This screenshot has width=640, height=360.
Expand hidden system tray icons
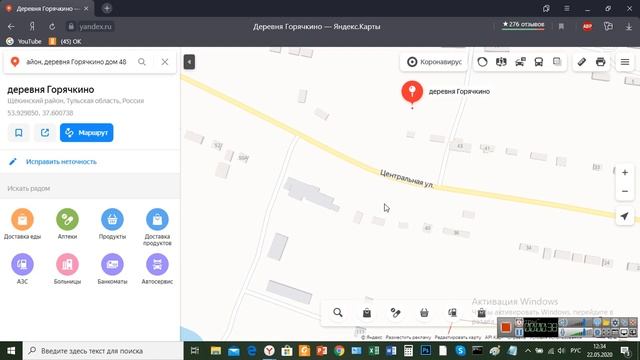pos(528,351)
